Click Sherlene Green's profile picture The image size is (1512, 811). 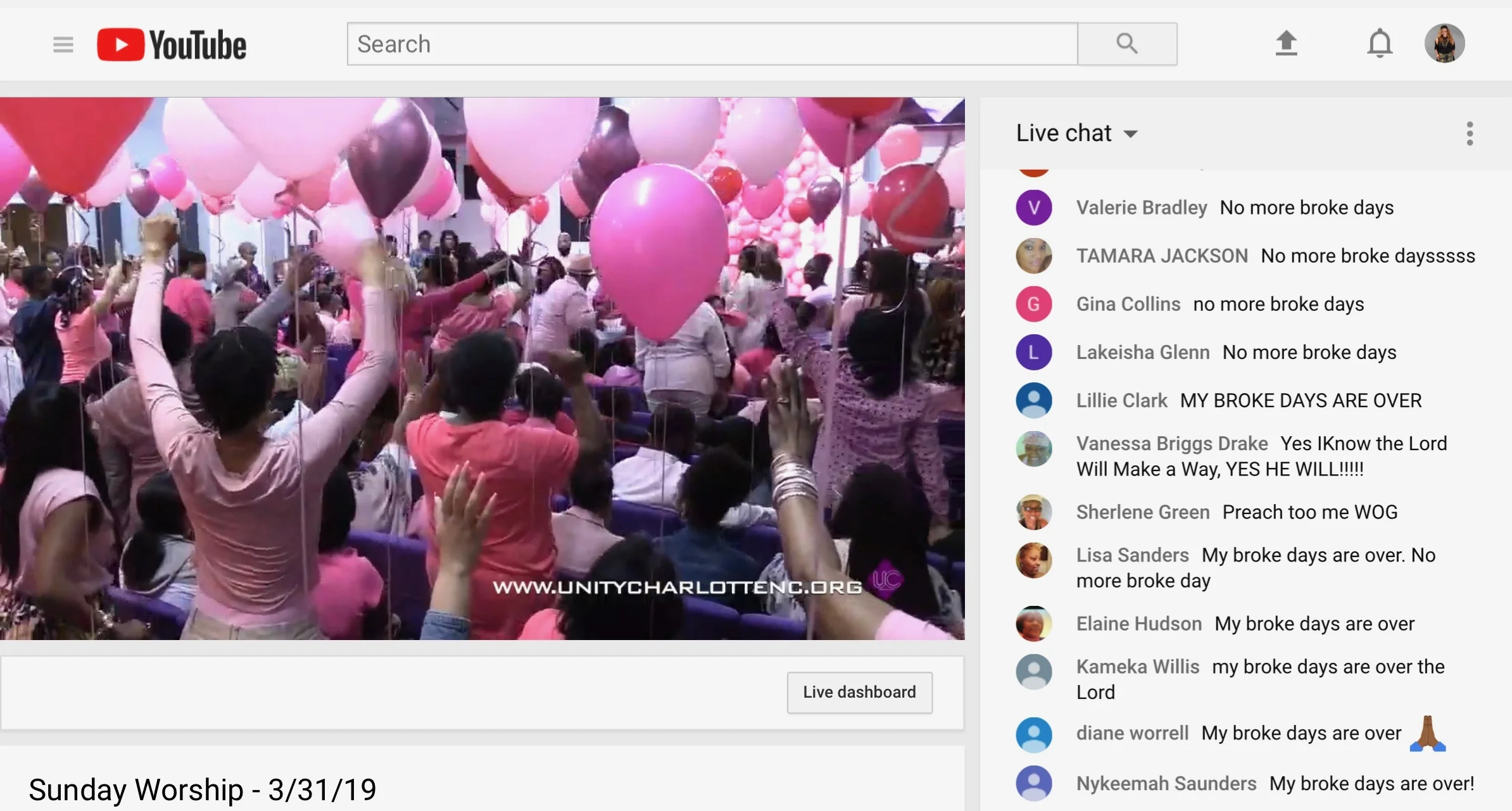(x=1034, y=512)
